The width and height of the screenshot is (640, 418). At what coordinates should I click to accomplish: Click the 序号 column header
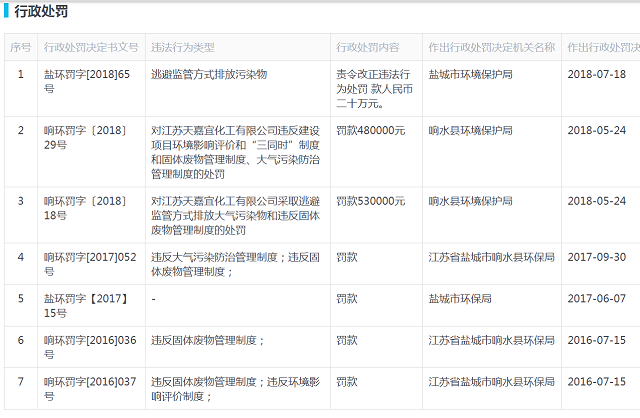click(20, 48)
